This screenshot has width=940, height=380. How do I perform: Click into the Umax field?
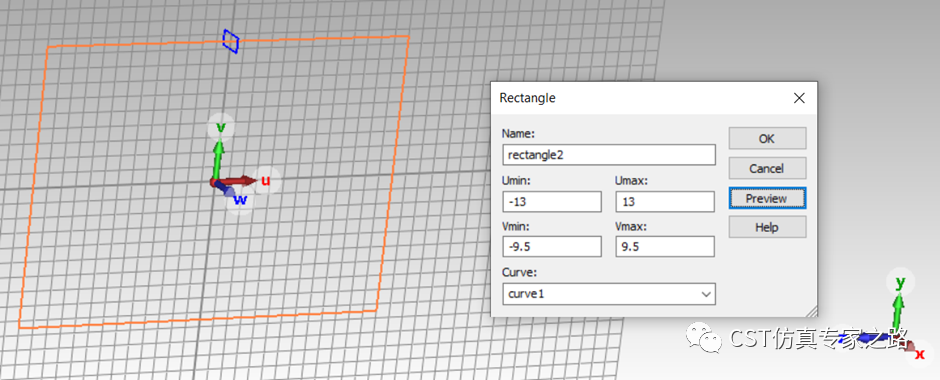665,202
